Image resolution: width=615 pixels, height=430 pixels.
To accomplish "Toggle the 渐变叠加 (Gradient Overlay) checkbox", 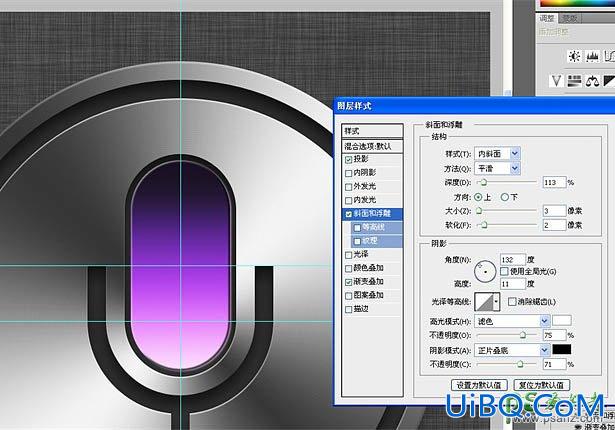I will pos(348,282).
